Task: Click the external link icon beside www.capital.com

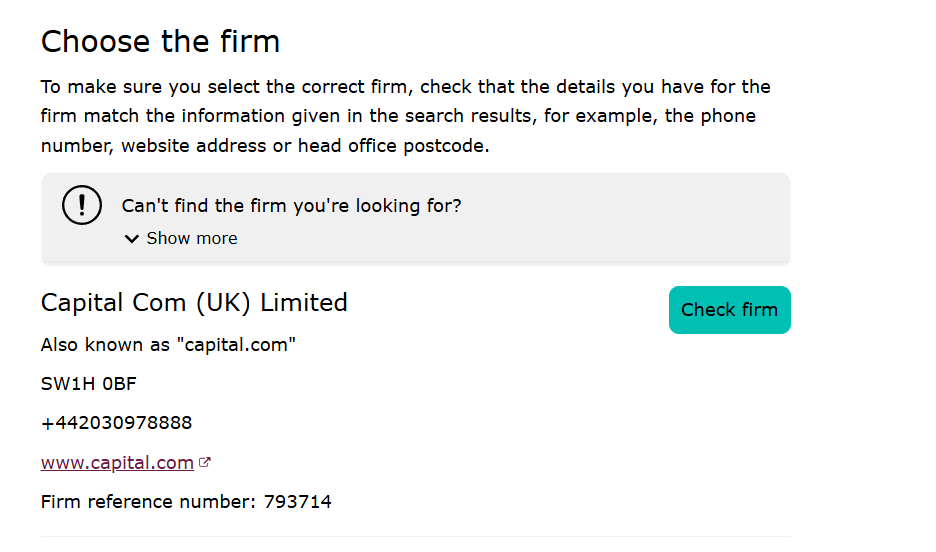Action: point(205,463)
